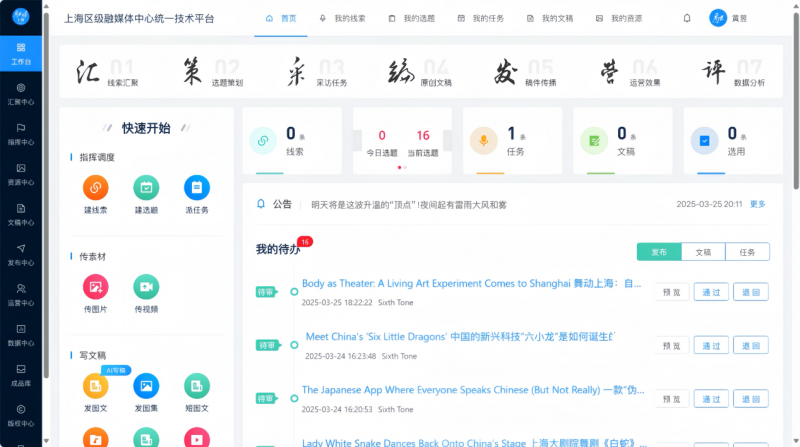Switch to the 首页 top tab

[281, 18]
